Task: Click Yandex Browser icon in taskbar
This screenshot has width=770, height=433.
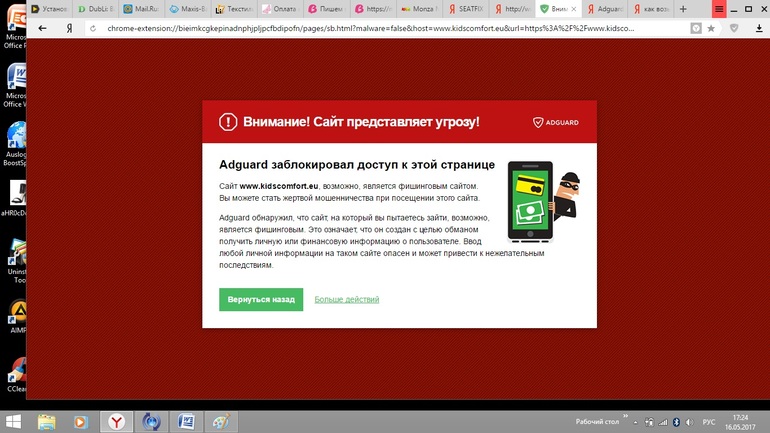Action: (117, 422)
